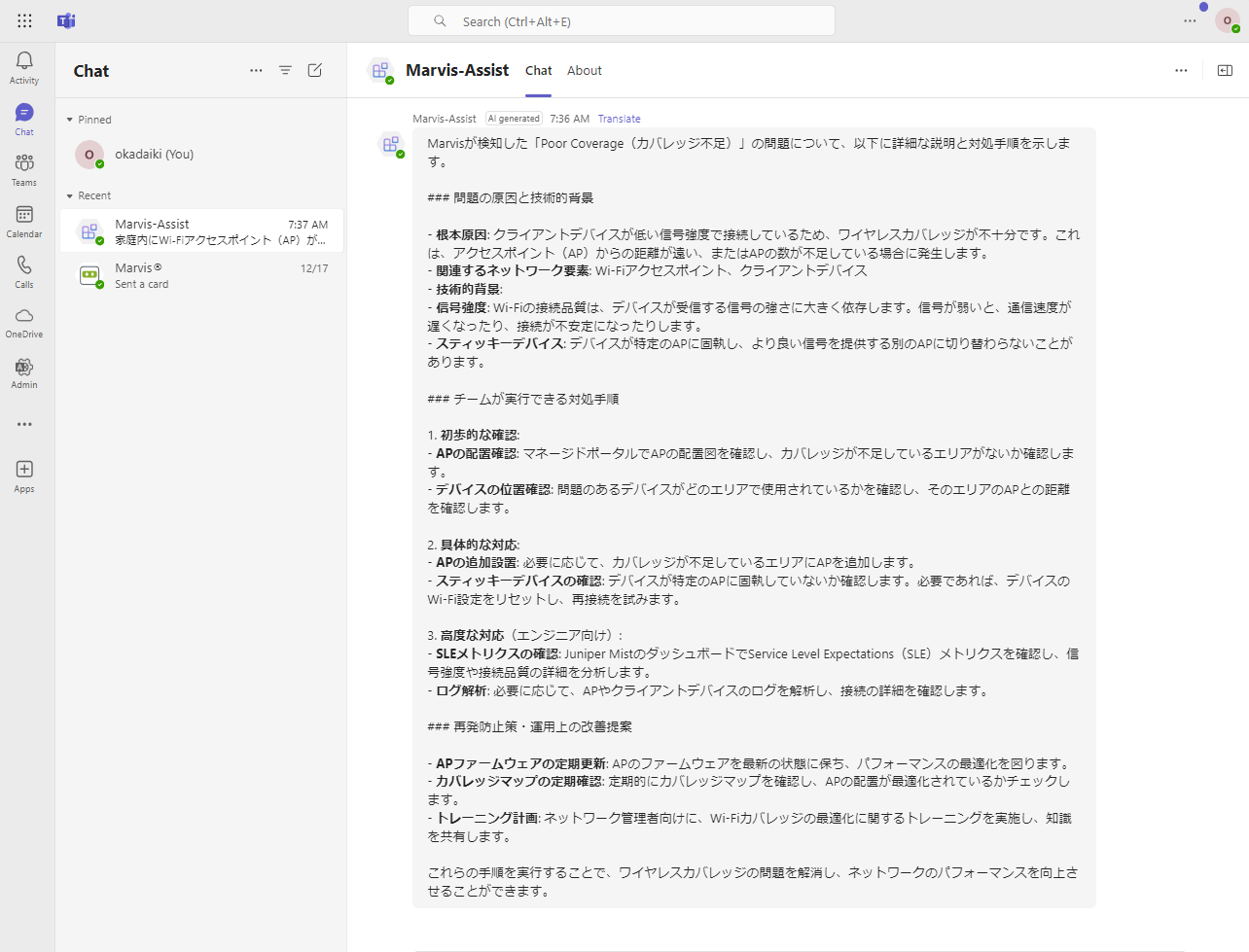Viewport: 1249px width, 952px height.
Task: Click the app launcher waffle icon
Action: (24, 20)
